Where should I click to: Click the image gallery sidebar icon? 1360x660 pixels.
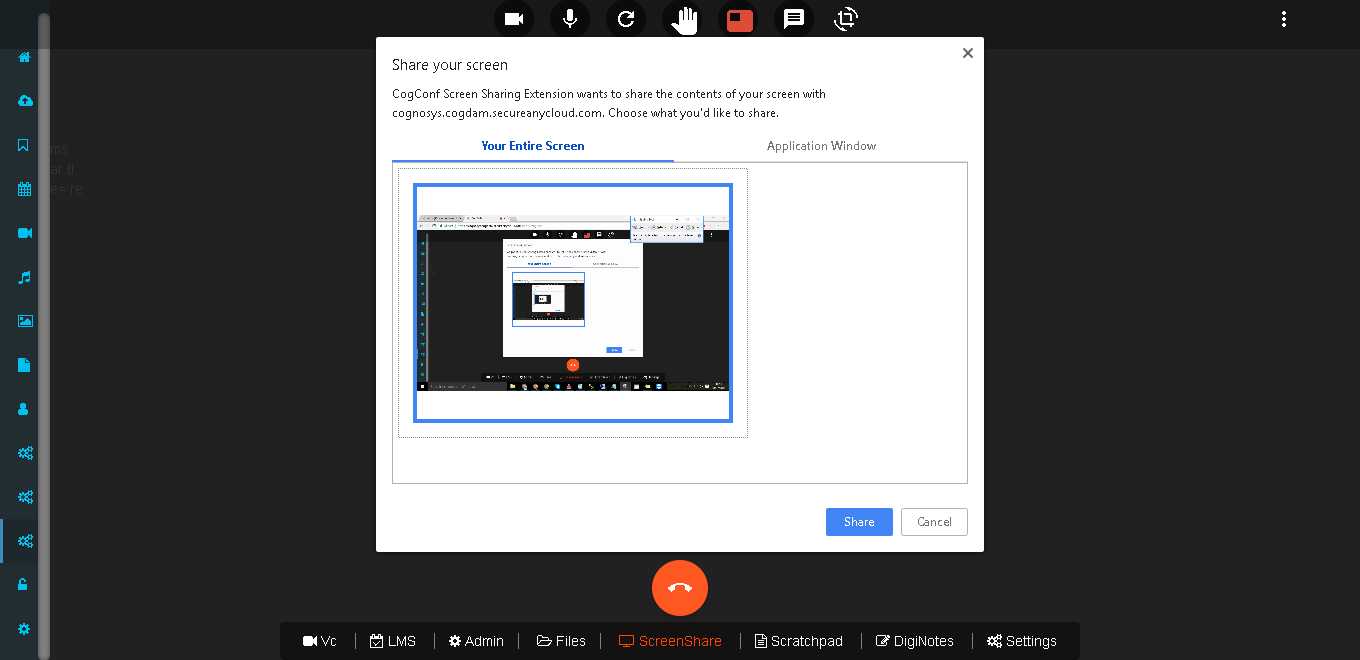tap(25, 321)
